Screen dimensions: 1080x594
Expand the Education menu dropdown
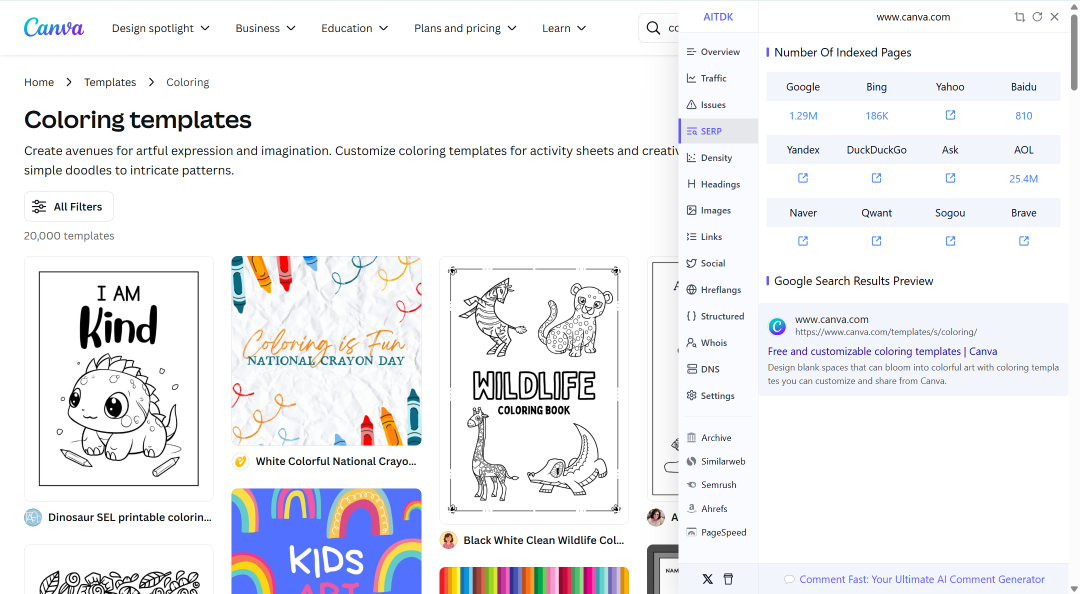tap(355, 28)
